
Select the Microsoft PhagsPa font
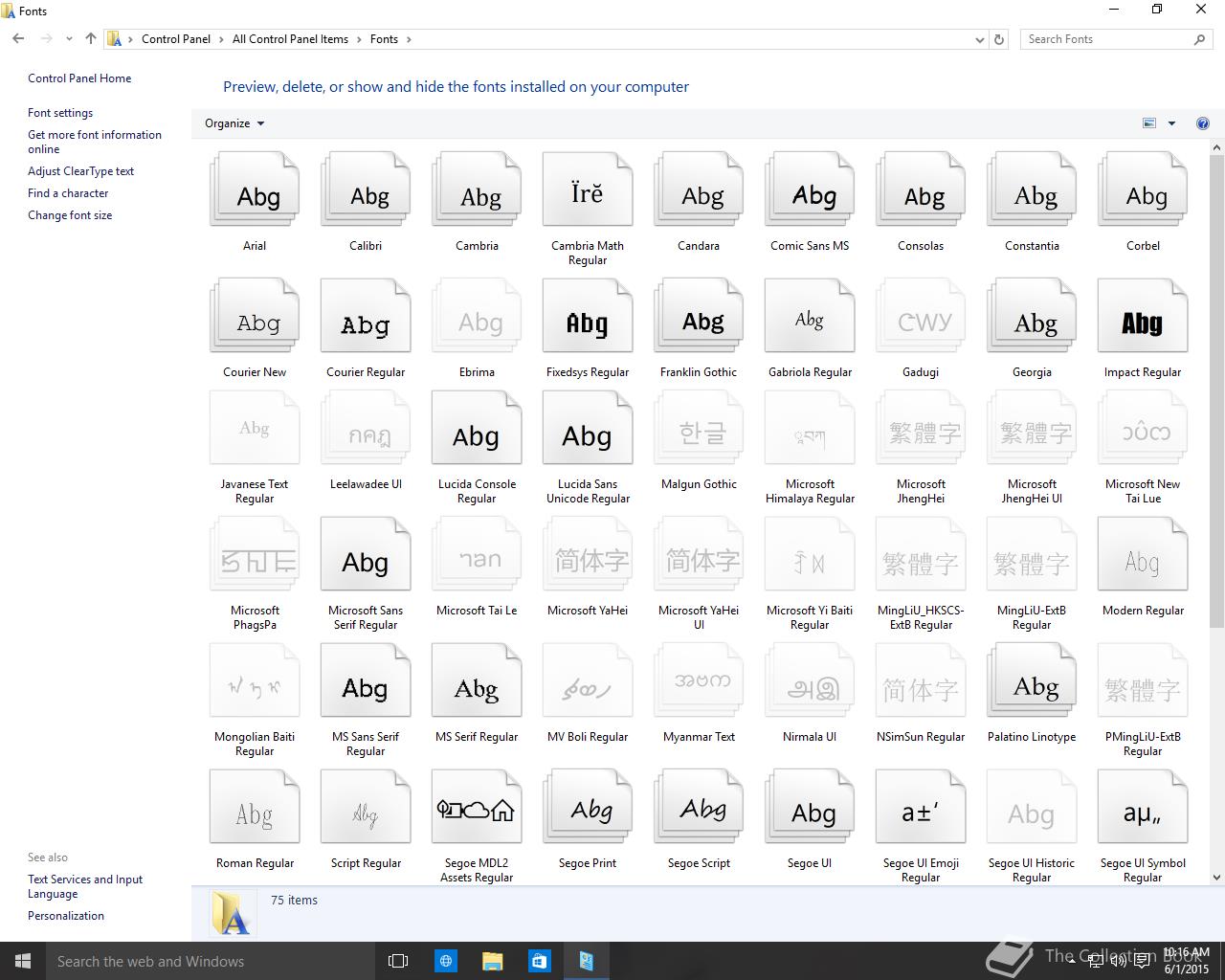point(255,554)
